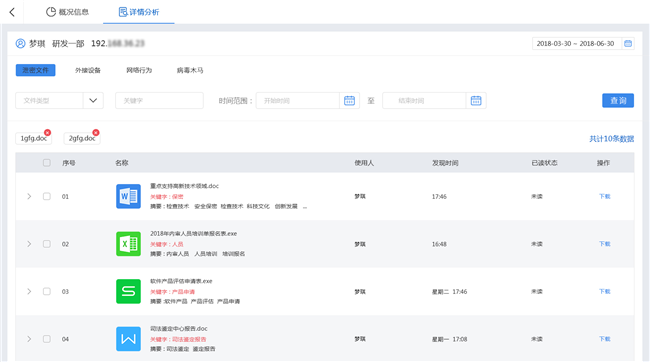Check the checkbox for row 02
The height and width of the screenshot is (362, 650).
[x=47, y=244]
